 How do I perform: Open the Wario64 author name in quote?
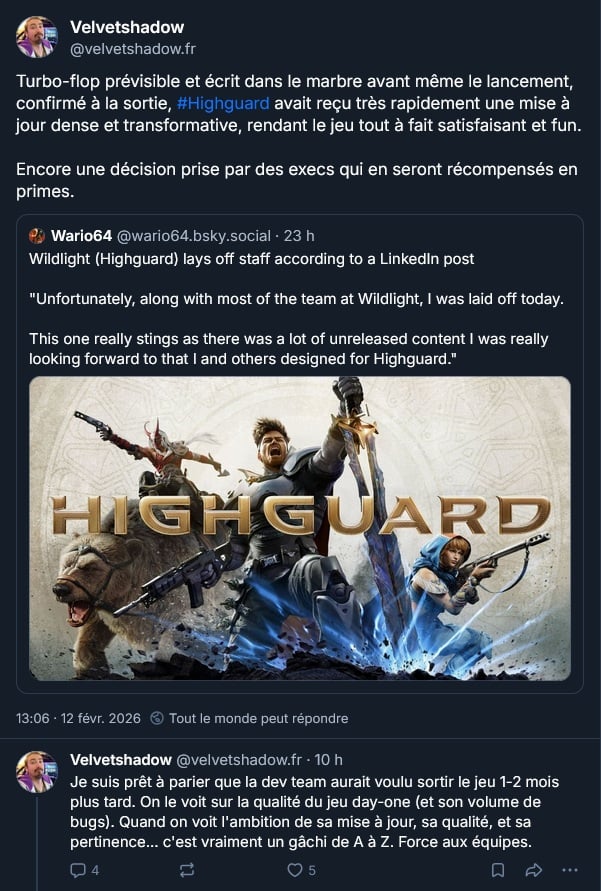(x=81, y=236)
